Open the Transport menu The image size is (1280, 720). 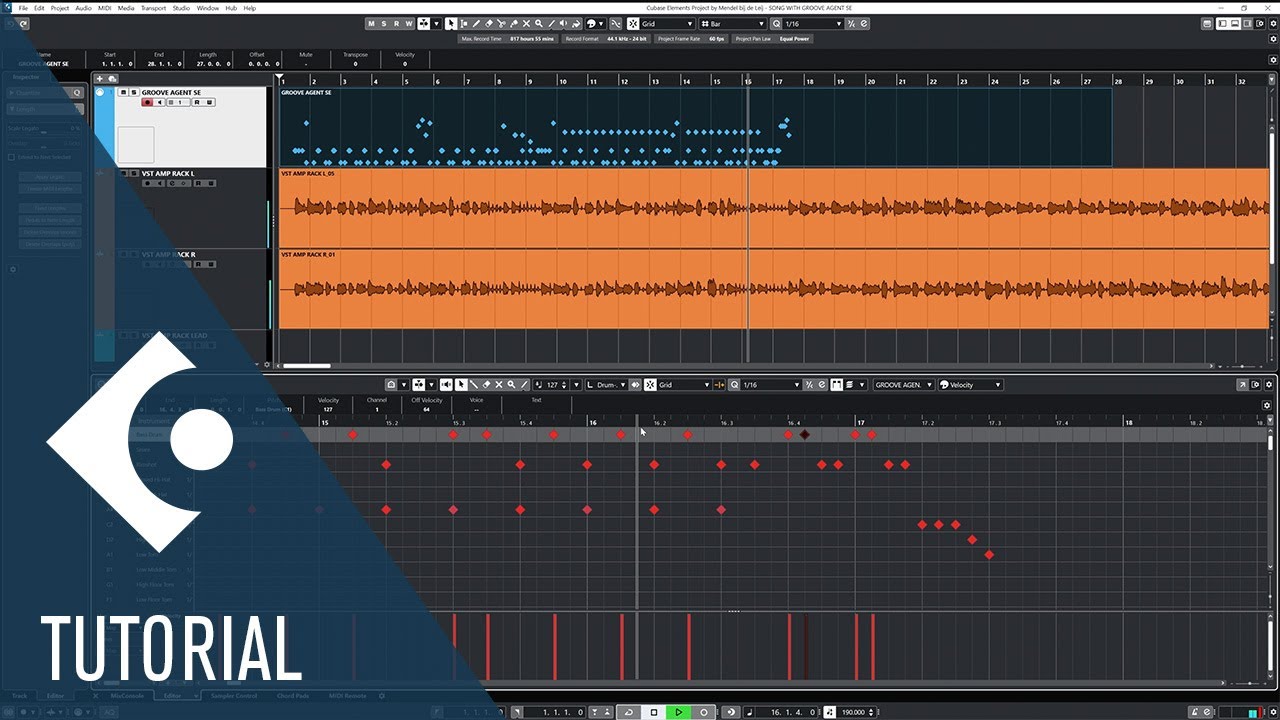pyautogui.click(x=153, y=8)
